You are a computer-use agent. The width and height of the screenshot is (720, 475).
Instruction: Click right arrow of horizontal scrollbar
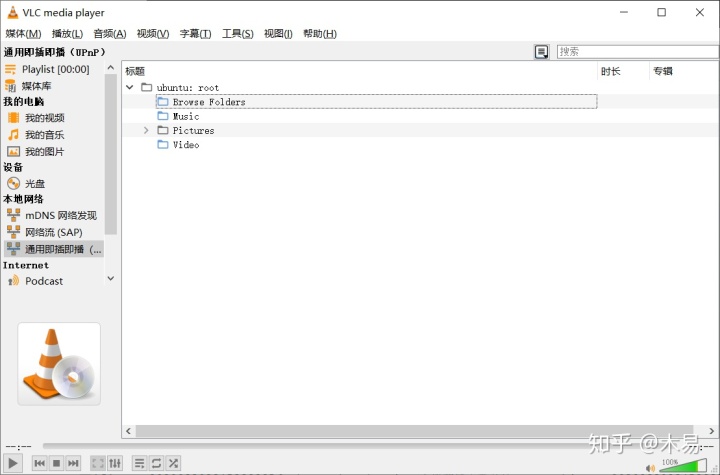coord(712,431)
